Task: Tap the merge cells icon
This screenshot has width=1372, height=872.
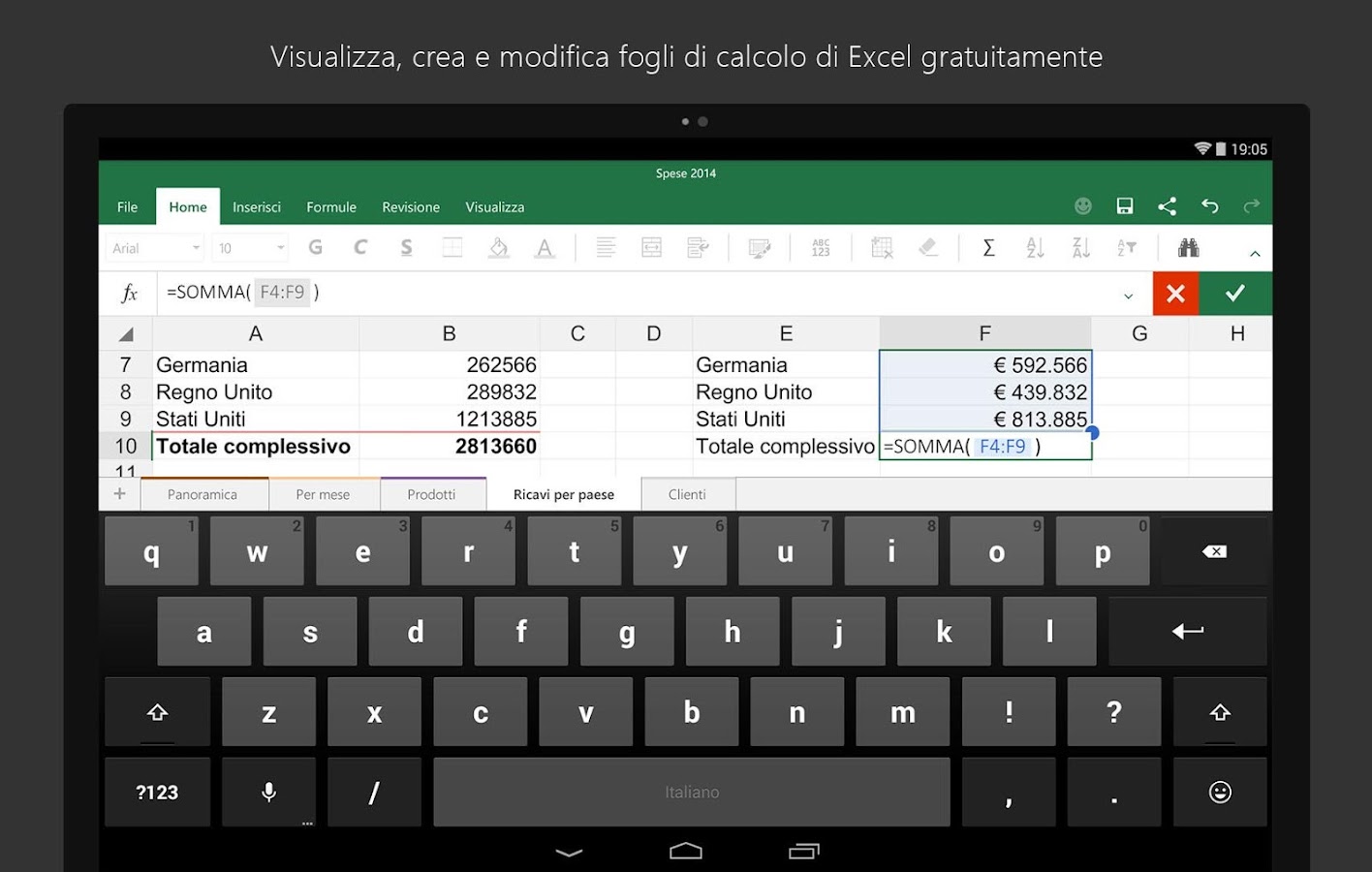Action: click(x=652, y=248)
